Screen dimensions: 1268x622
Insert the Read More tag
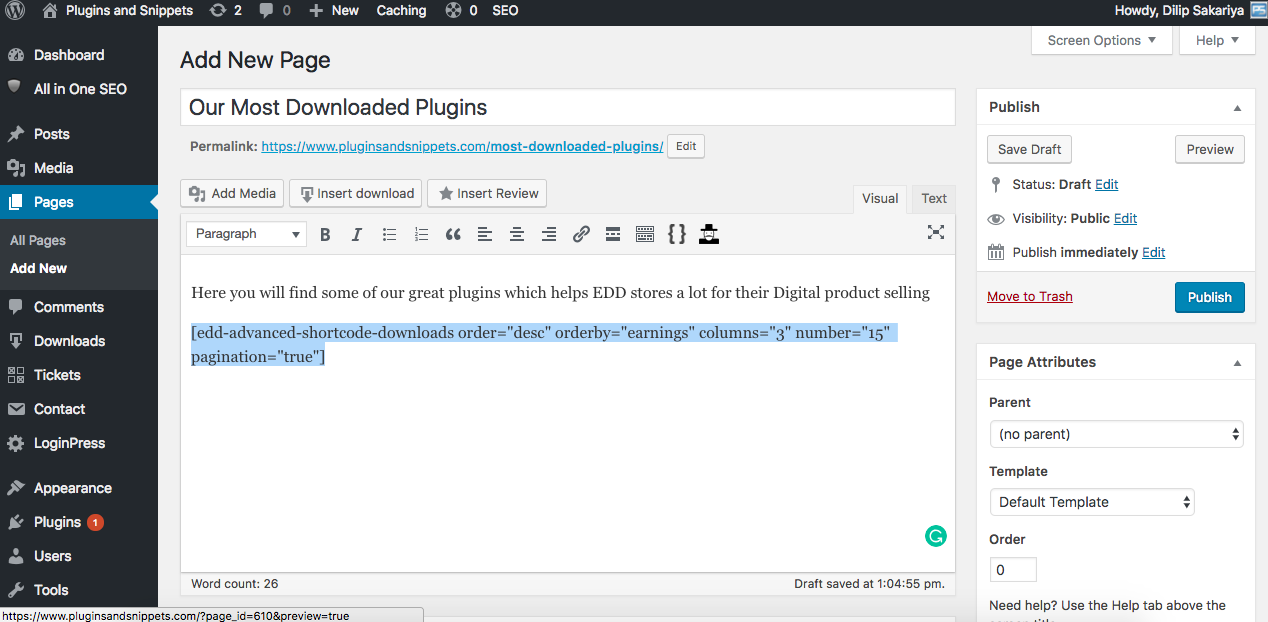point(613,234)
